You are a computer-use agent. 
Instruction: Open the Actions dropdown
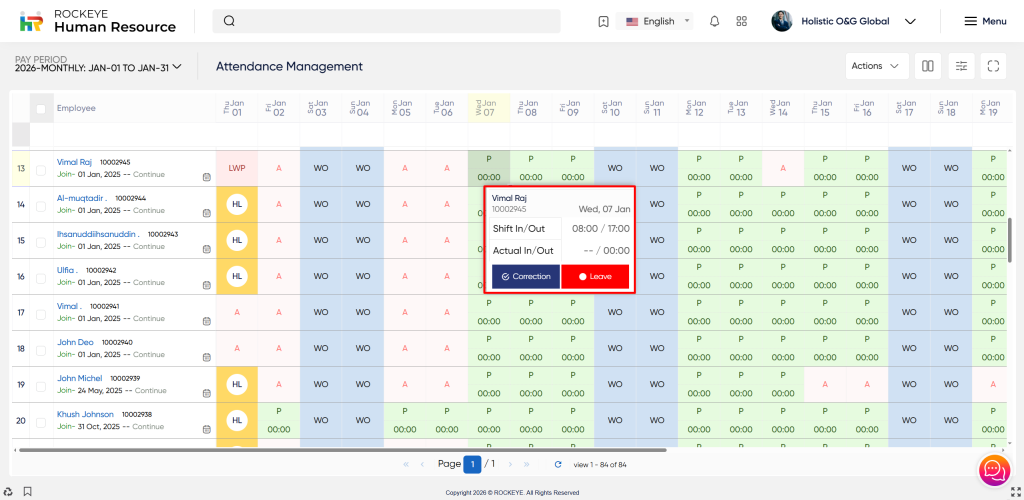click(x=876, y=66)
